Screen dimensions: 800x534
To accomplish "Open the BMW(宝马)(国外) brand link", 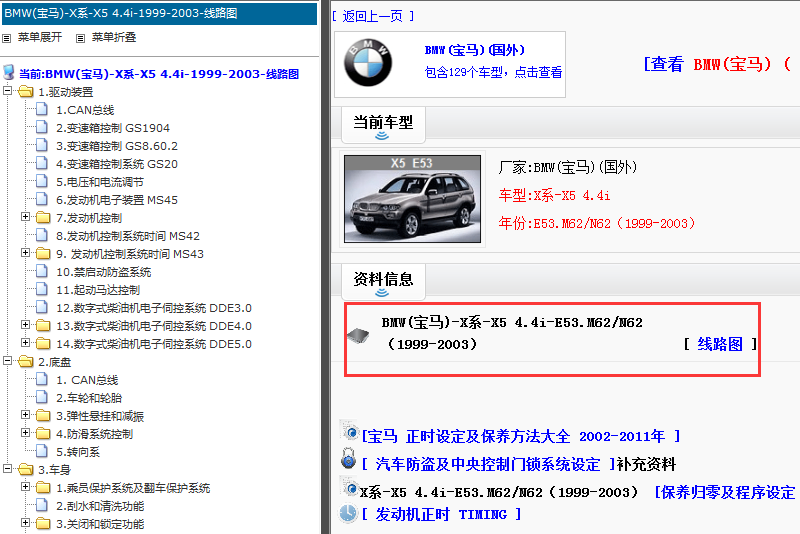I will [x=474, y=50].
